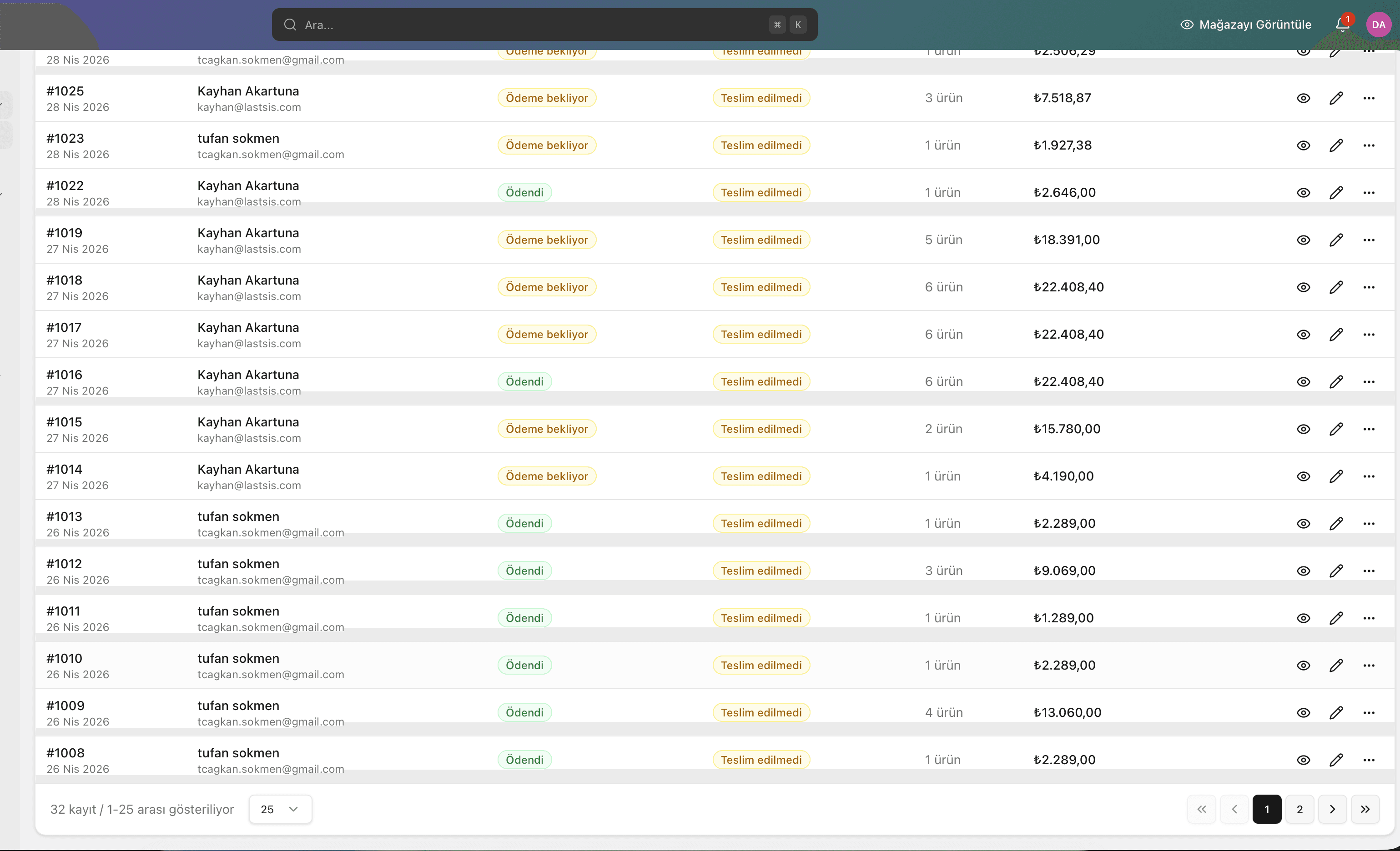This screenshot has height=851, width=1400.
Task: Click customer name on order #1015
Action: coord(248,422)
